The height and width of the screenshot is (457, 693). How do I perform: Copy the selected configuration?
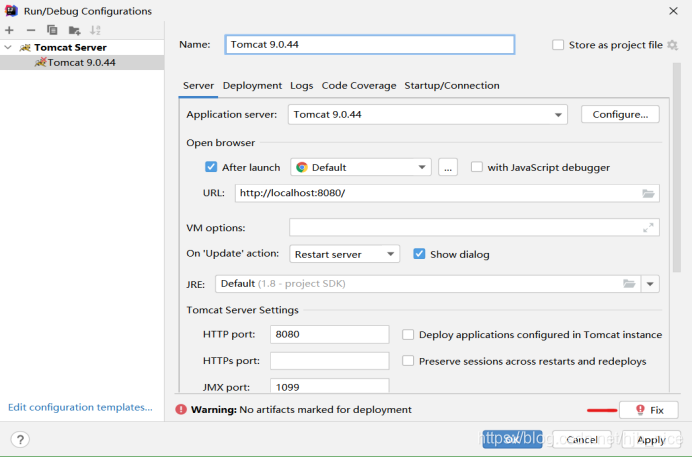pyautogui.click(x=52, y=30)
